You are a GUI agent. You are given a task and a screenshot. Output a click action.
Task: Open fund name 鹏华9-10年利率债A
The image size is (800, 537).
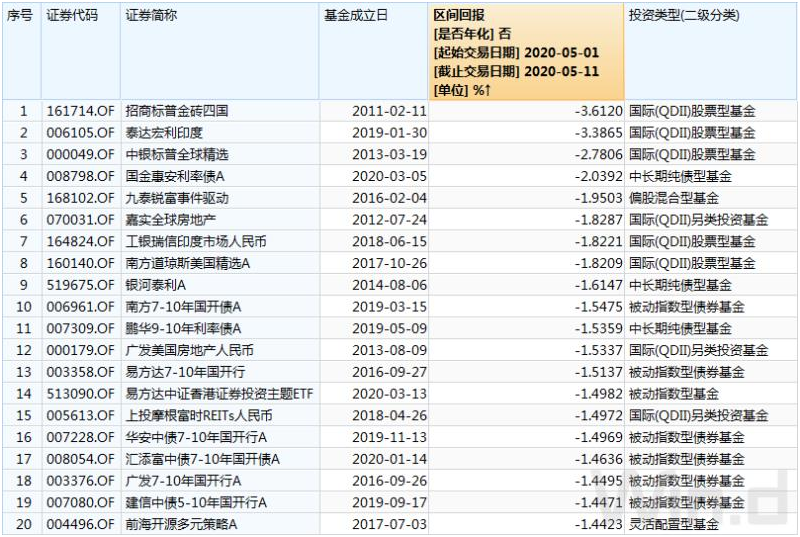(183, 329)
